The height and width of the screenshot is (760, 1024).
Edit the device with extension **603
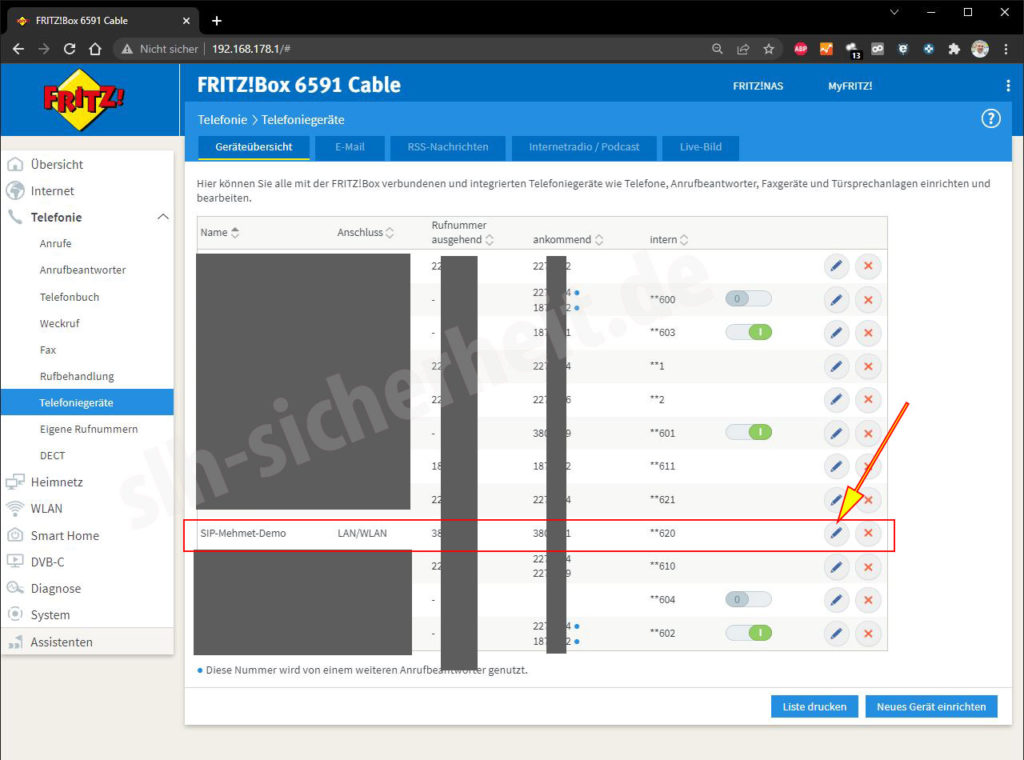click(836, 333)
